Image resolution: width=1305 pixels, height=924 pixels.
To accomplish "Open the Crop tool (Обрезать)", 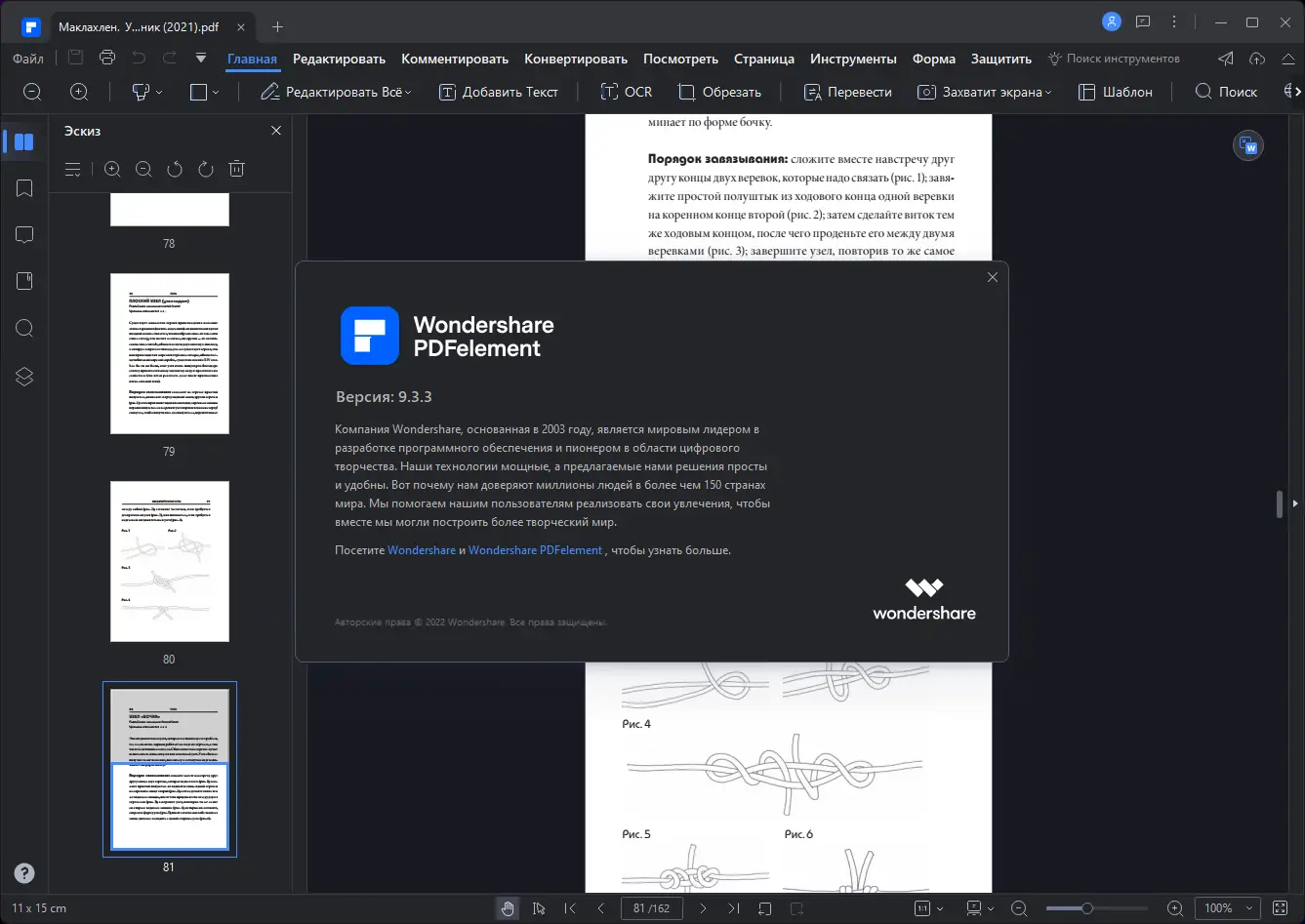I will pyautogui.click(x=721, y=91).
